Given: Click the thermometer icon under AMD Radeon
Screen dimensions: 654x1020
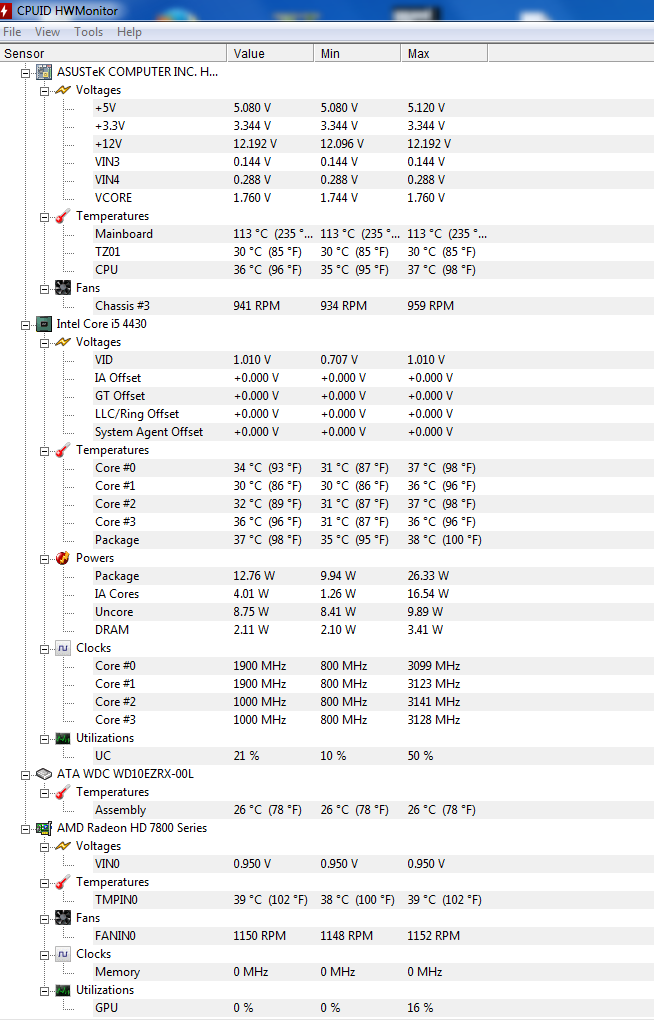Looking at the screenshot, I should tap(62, 882).
